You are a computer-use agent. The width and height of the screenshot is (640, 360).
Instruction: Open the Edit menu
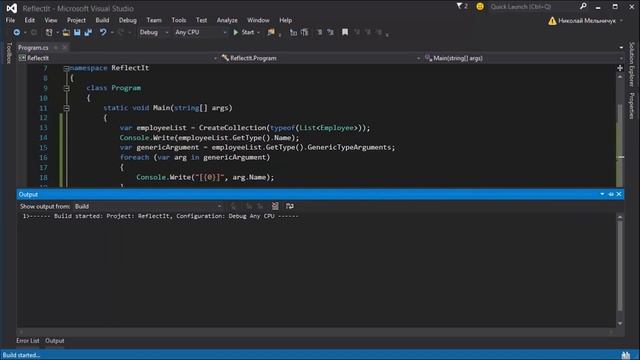pos(30,20)
